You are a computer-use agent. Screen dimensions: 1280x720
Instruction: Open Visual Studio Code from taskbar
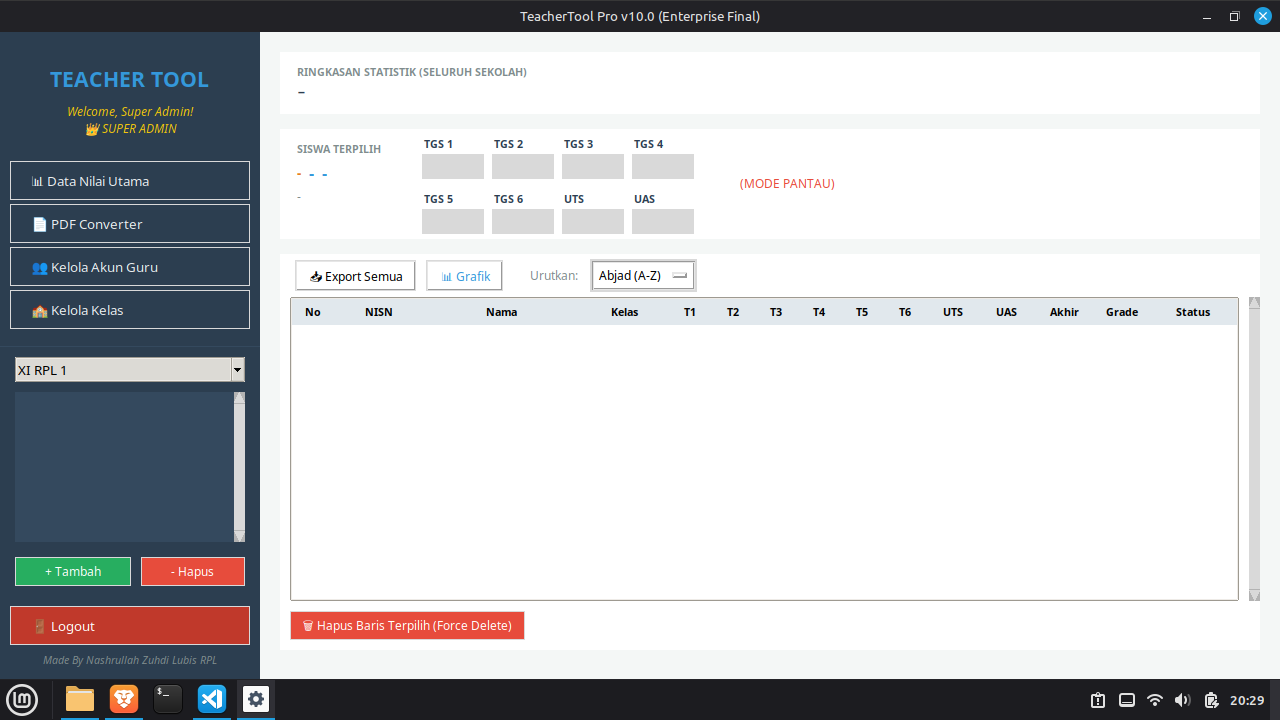coord(212,699)
